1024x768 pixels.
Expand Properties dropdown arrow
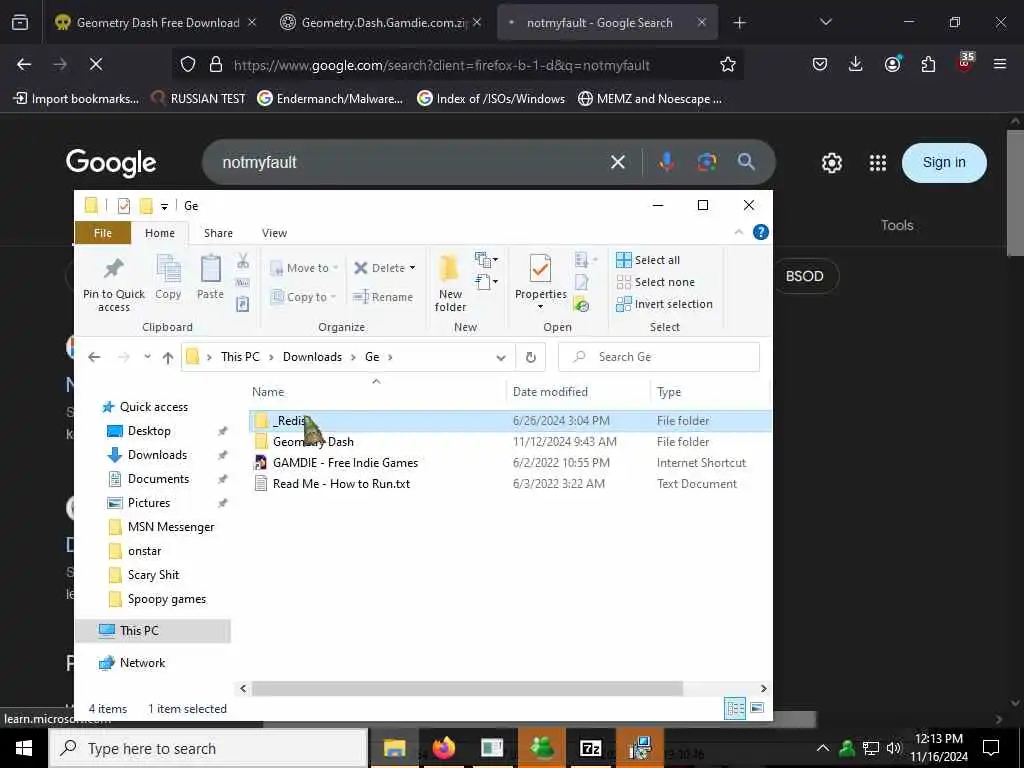coord(540,307)
